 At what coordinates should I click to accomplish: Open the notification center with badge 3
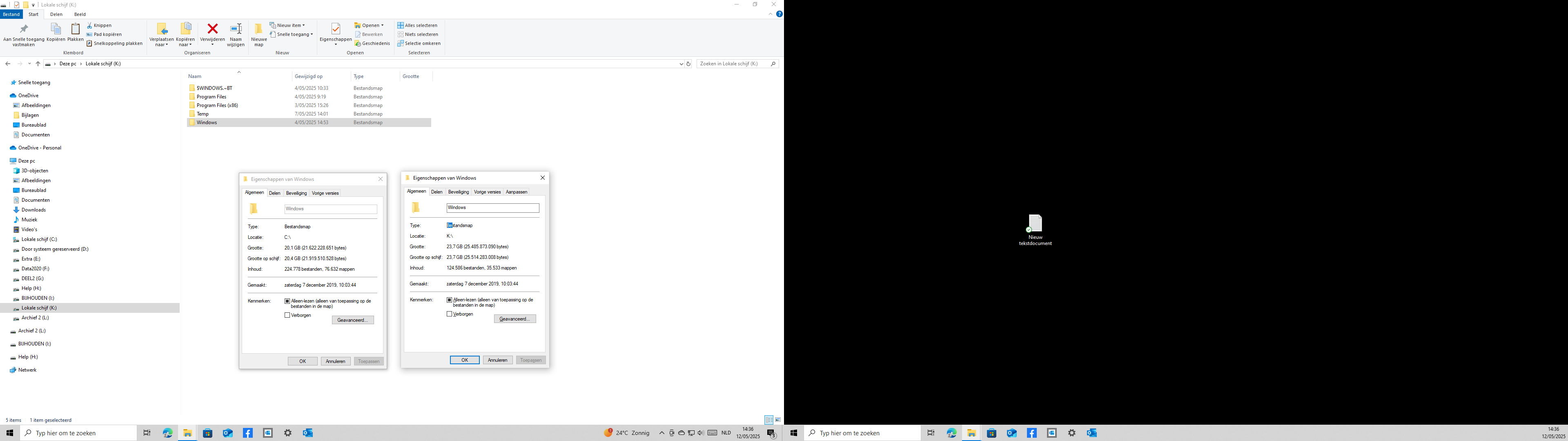click(771, 433)
